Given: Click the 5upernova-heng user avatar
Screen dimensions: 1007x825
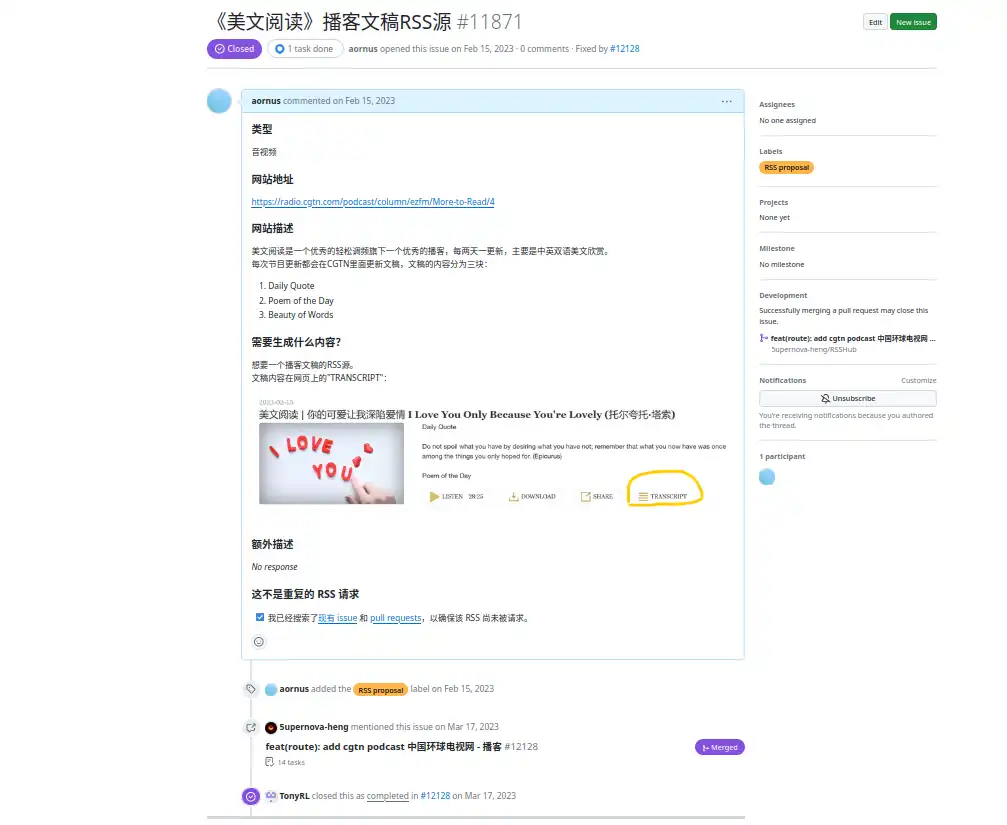Looking at the screenshot, I should coord(271,727).
